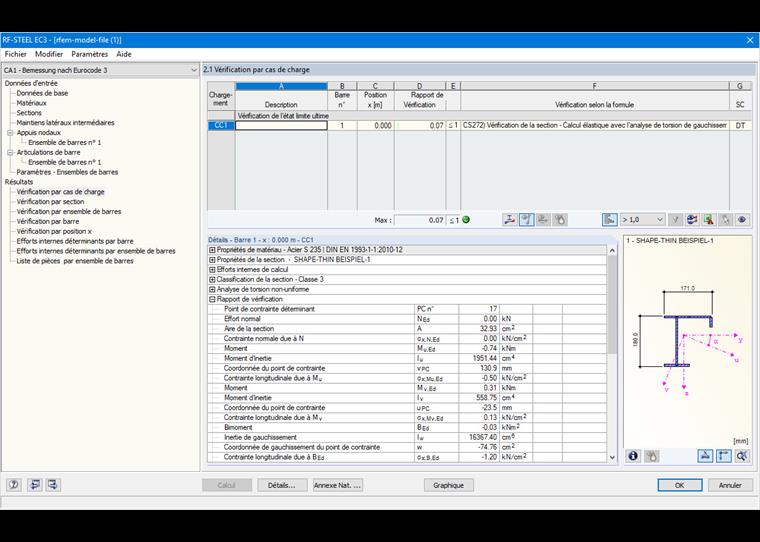The image size is (760, 542).
Task: Click zoom-all magnifier icon in section preview
Action: (x=742, y=456)
